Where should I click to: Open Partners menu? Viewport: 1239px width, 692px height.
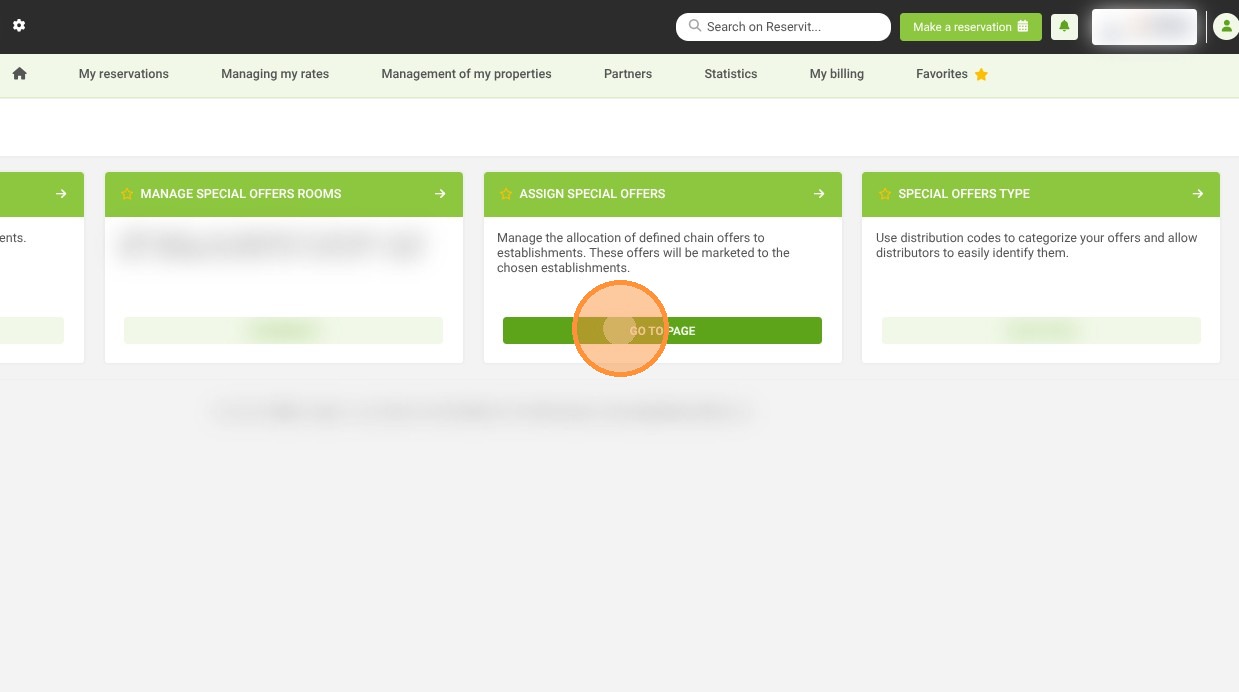click(x=628, y=74)
